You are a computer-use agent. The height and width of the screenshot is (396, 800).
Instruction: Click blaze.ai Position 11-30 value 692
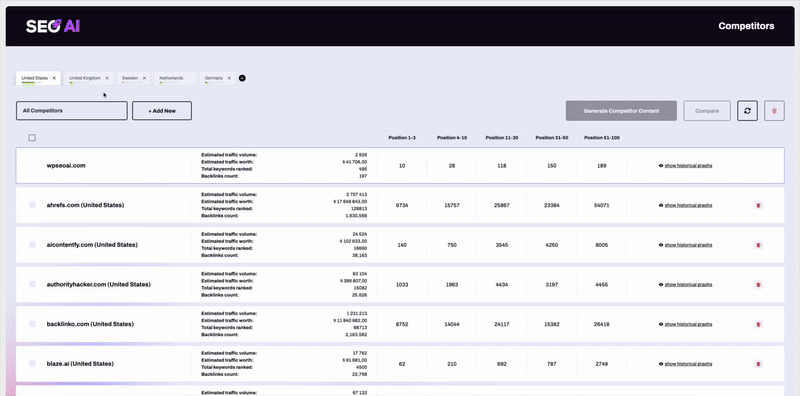click(502, 364)
